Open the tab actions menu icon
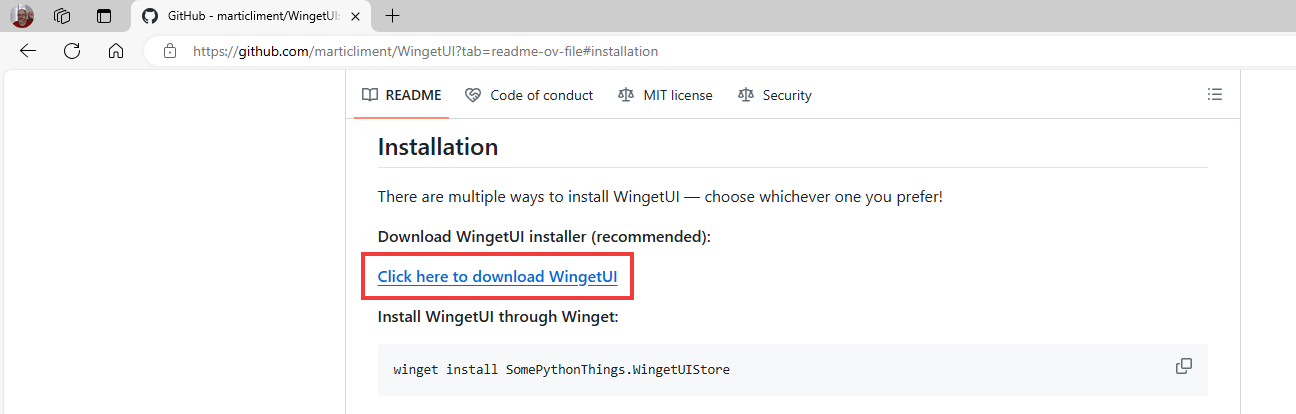The image size is (1296, 414). pyautogui.click(x=104, y=16)
